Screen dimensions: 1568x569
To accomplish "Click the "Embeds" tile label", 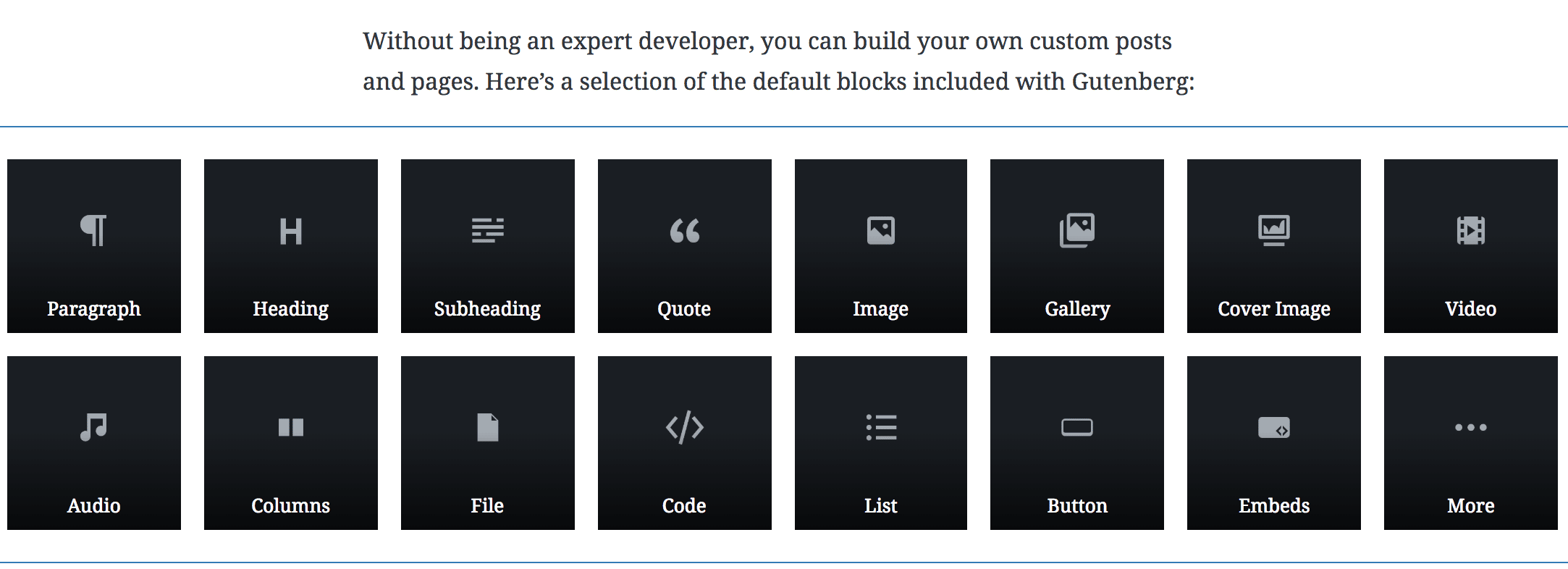I will point(1274,505).
